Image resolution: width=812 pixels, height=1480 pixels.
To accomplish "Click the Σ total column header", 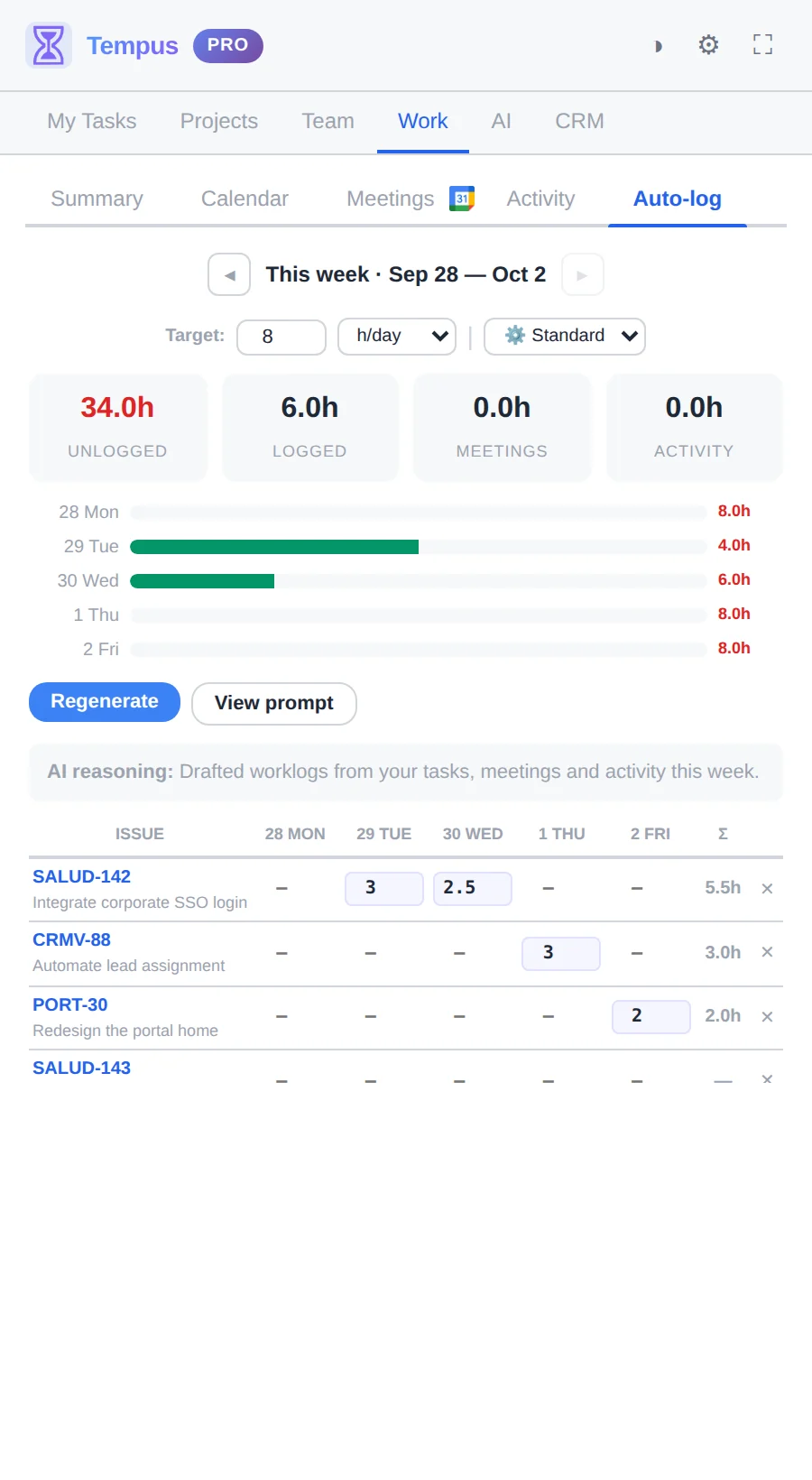I will point(723,834).
